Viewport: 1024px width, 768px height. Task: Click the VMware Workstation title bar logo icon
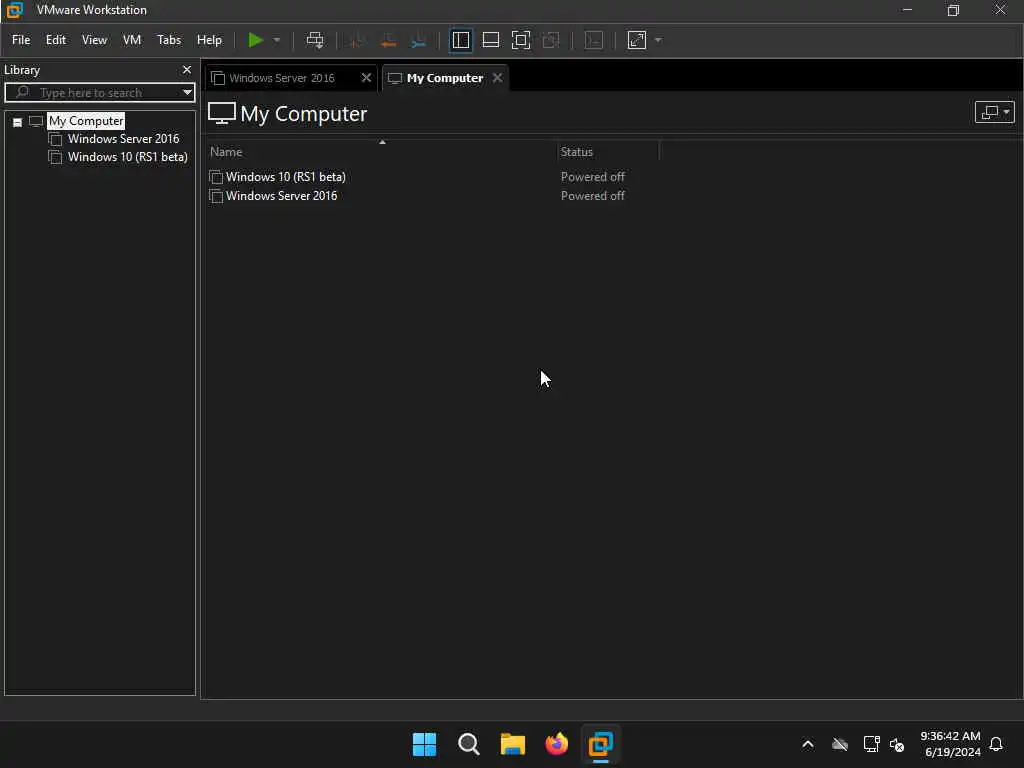14,10
